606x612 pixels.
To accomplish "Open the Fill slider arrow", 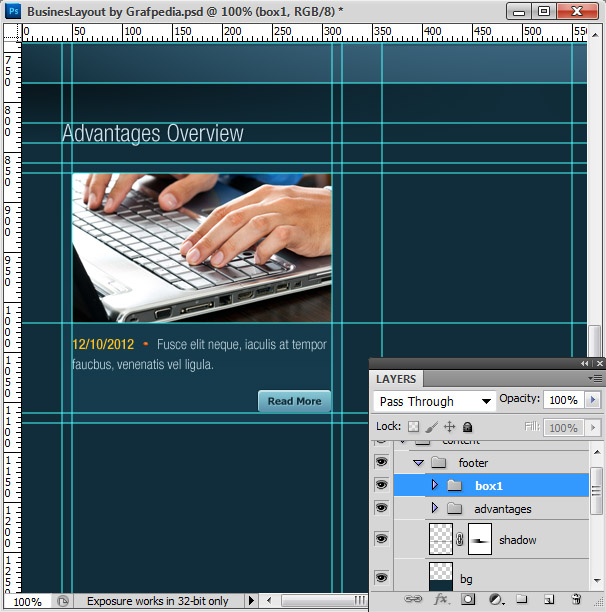I will pos(593,427).
